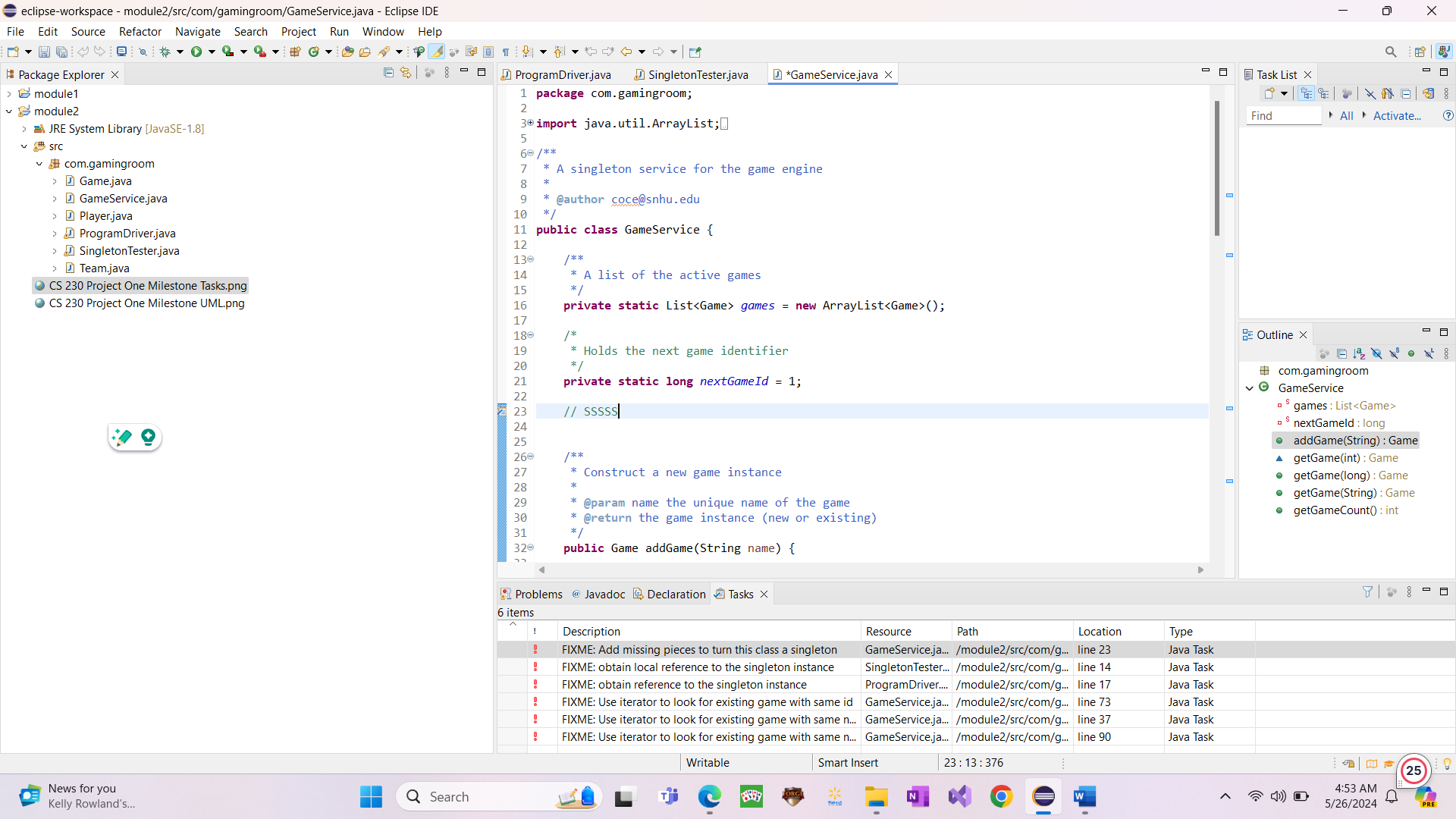This screenshot has width=1456, height=819.
Task: Expand the module1 project node
Action: click(x=9, y=94)
